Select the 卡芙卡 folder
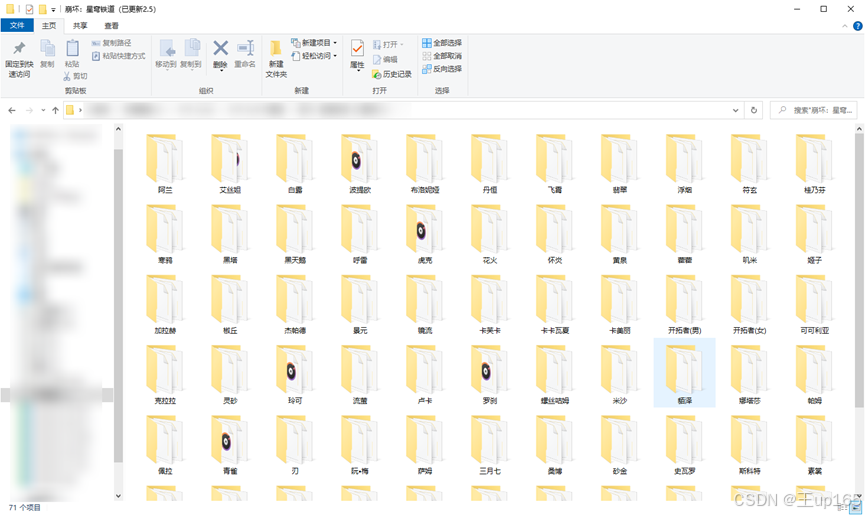 click(490, 305)
